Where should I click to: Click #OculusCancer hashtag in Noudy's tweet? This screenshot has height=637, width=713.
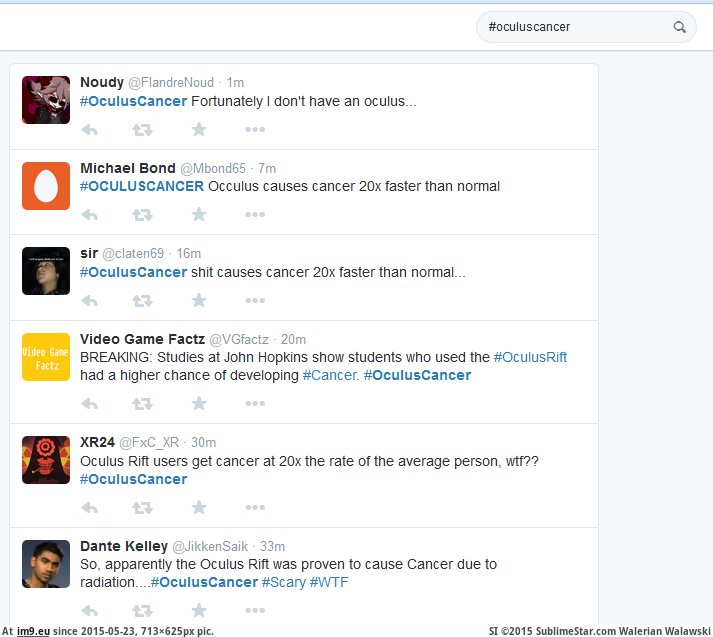coord(133,101)
